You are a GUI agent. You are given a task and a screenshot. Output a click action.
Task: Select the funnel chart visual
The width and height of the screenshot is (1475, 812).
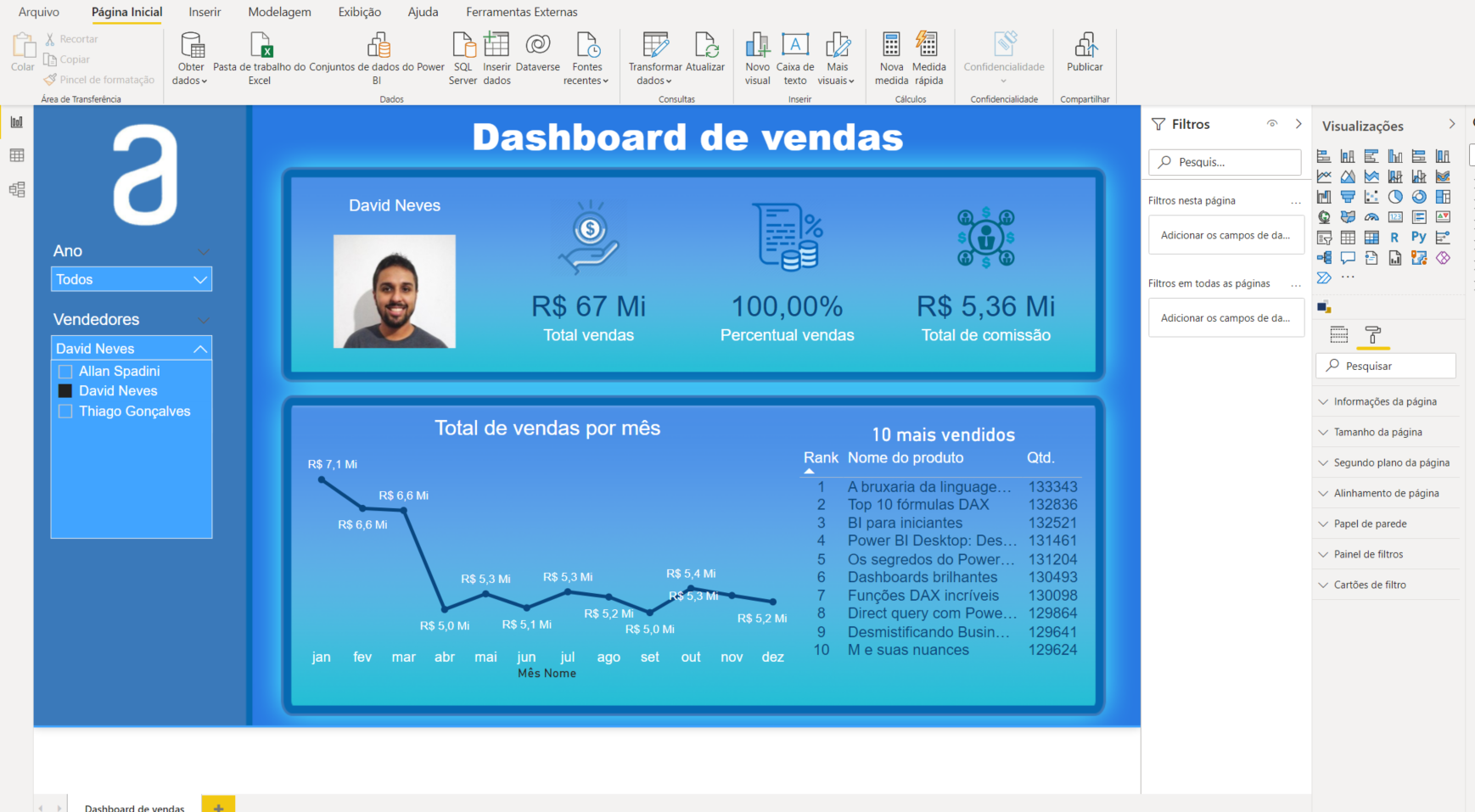tap(1348, 197)
